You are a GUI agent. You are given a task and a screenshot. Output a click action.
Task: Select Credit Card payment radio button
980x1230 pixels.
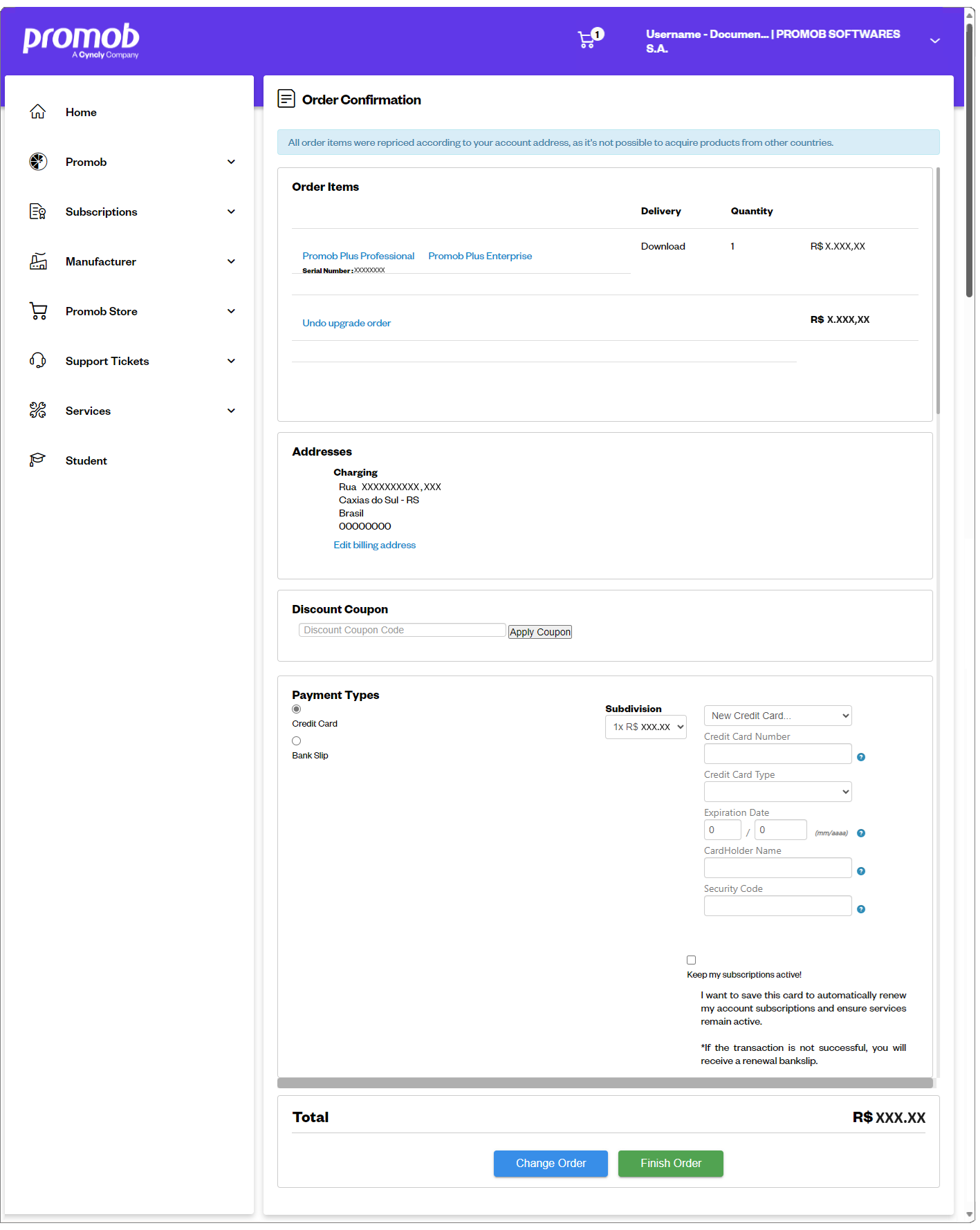click(x=296, y=709)
